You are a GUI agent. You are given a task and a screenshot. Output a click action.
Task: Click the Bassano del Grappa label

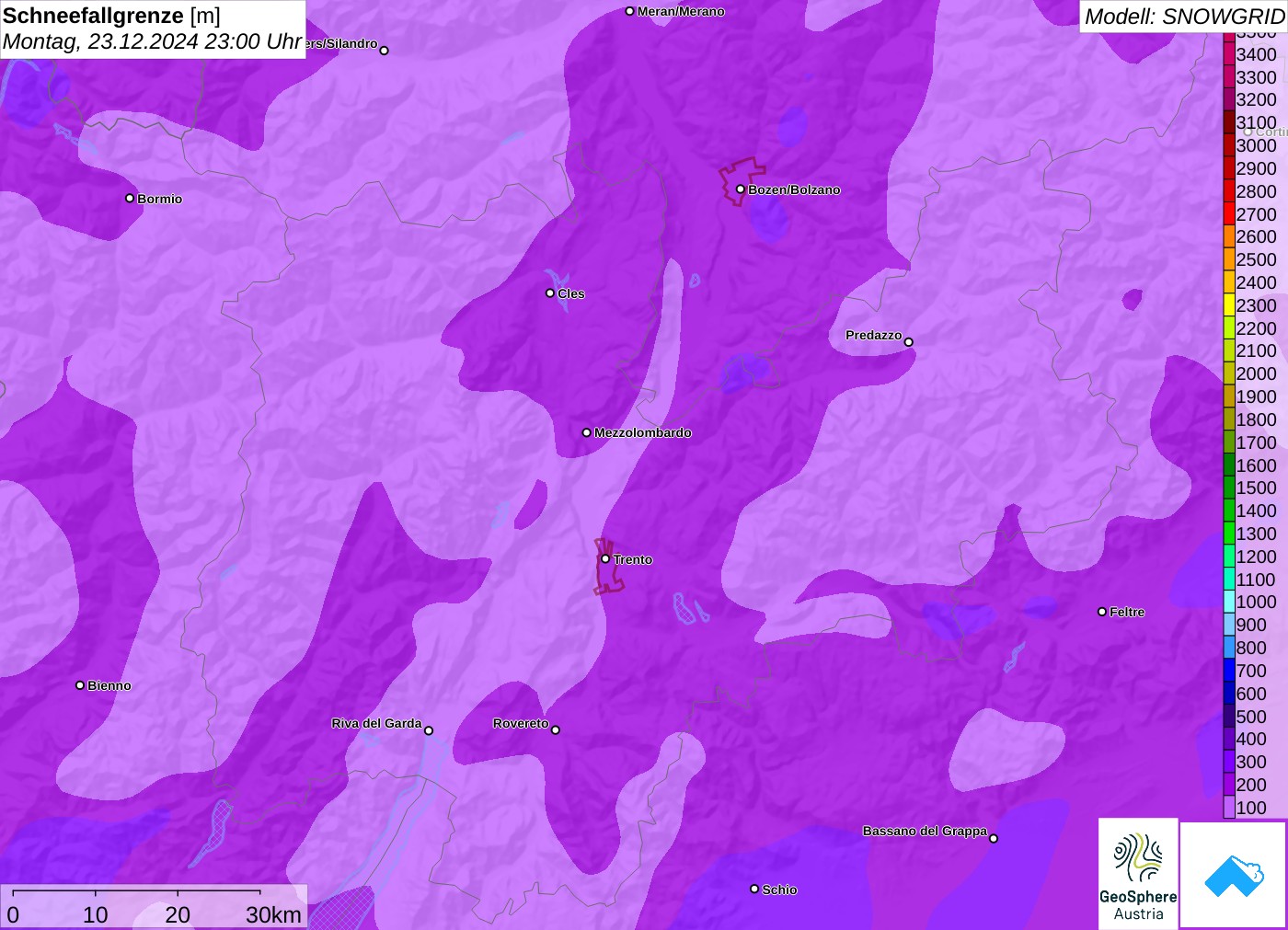(925, 831)
